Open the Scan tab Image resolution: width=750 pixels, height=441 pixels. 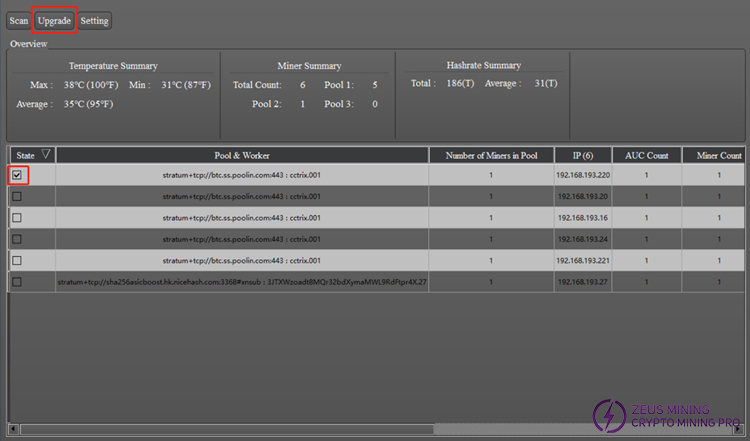[18, 20]
